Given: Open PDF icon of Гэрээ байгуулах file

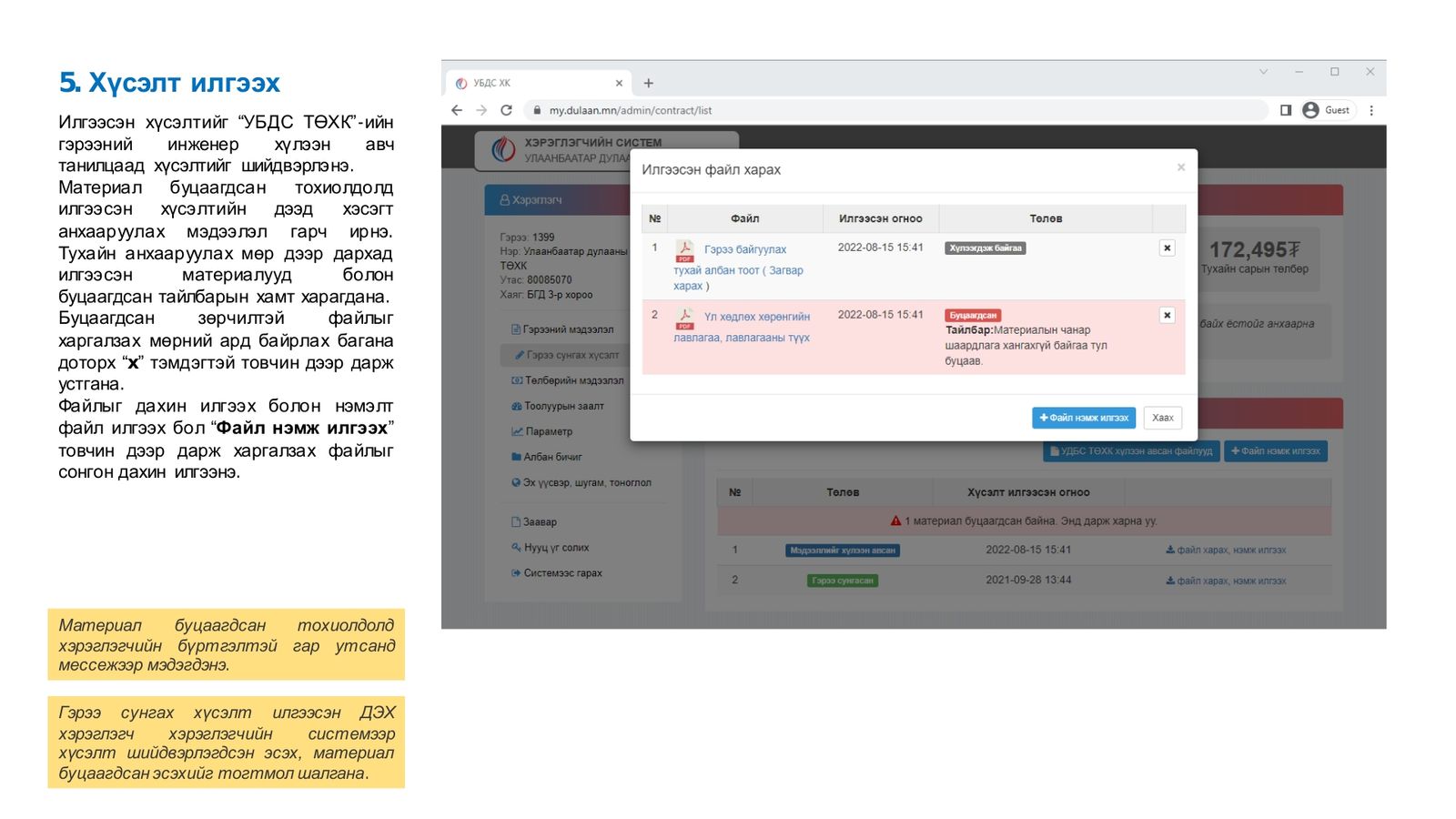Looking at the screenshot, I should tap(684, 250).
